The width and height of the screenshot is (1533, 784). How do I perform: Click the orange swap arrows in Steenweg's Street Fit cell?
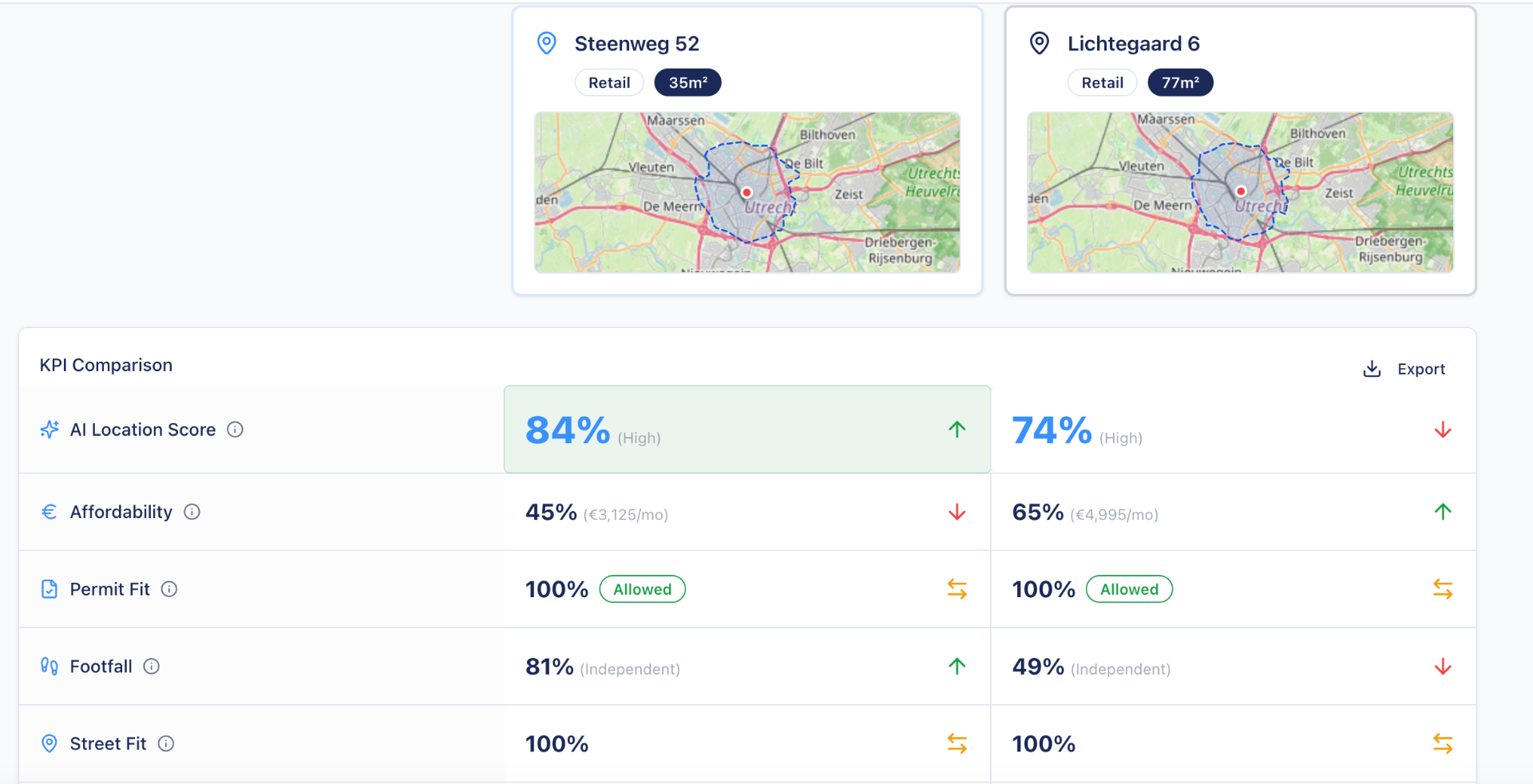(957, 744)
